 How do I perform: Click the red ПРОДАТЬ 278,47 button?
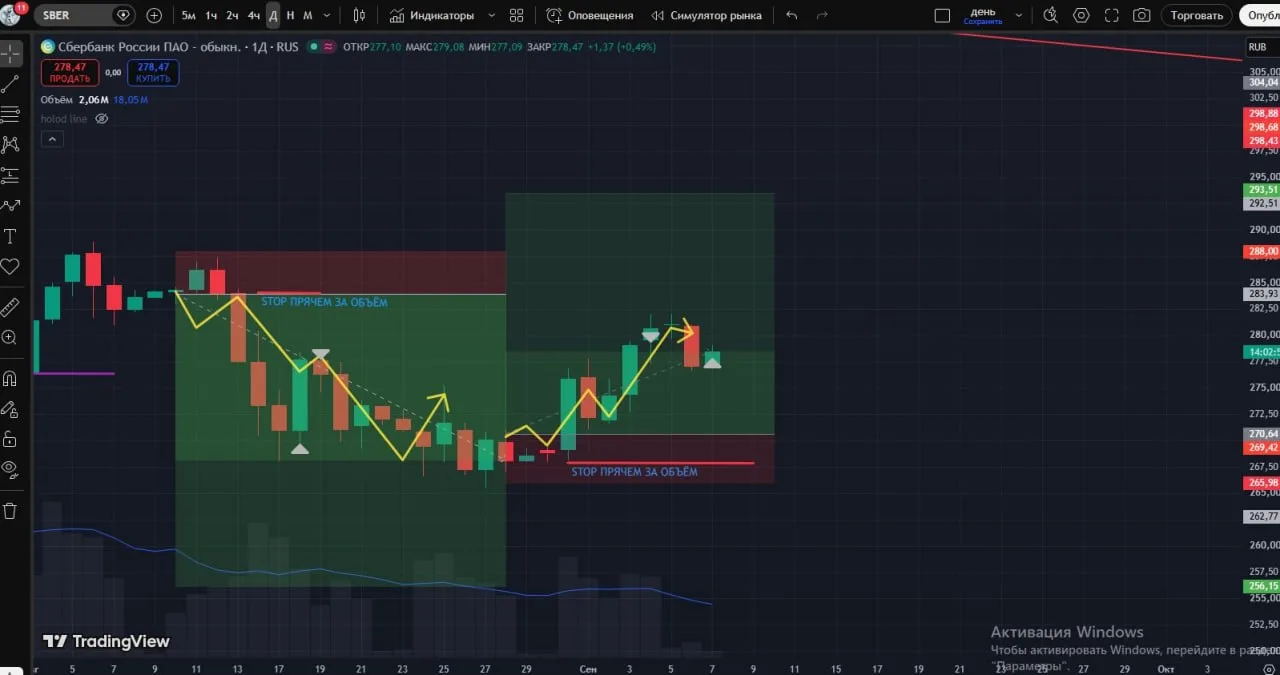pos(69,72)
